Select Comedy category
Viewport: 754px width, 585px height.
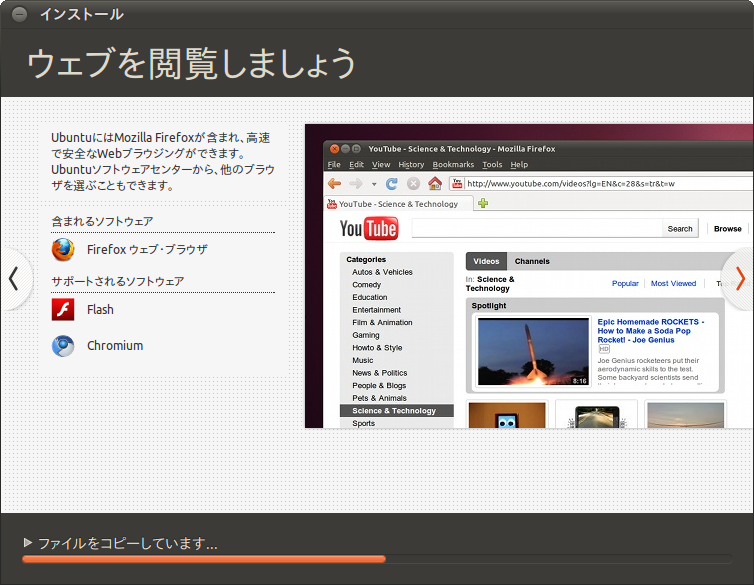366,285
